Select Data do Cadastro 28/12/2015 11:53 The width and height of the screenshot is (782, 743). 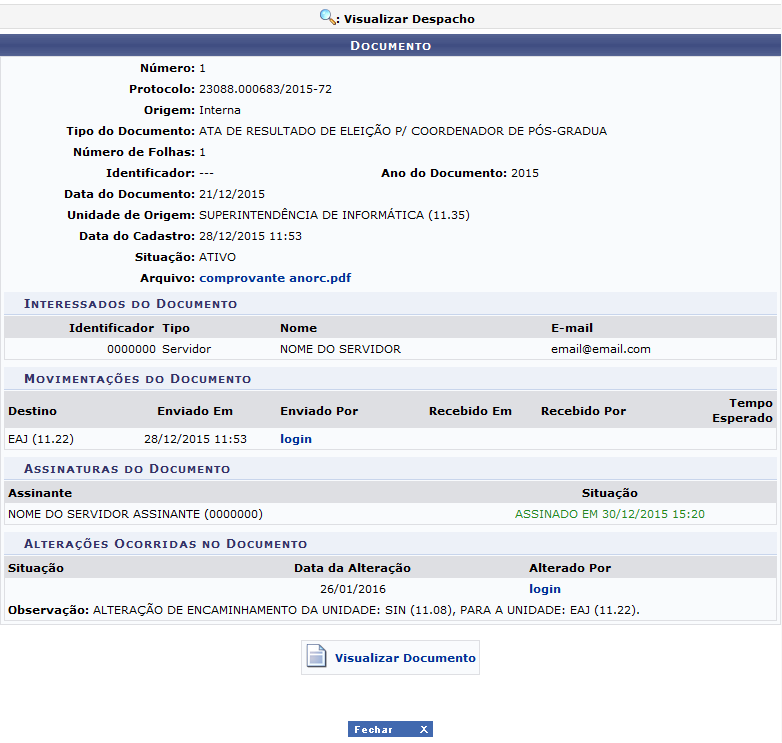click(x=250, y=236)
